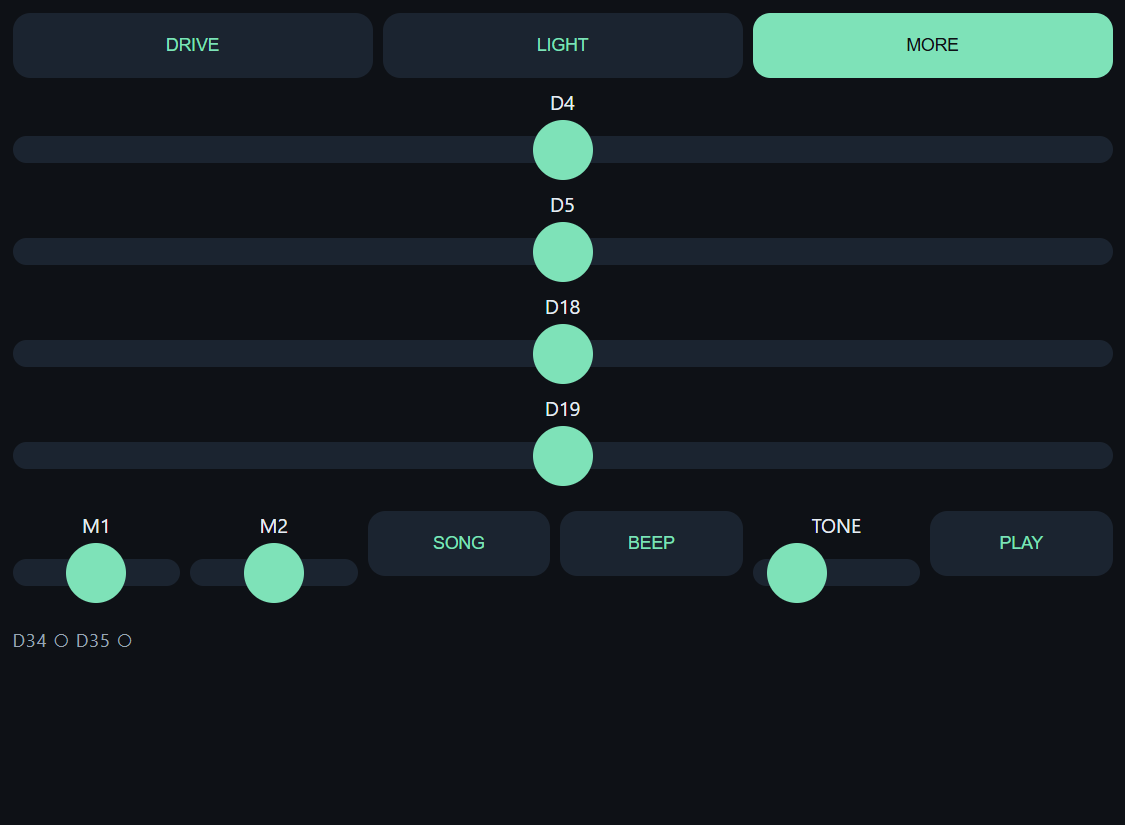Click the TONE slider handle
Image resolution: width=1125 pixels, height=825 pixels.
797,573
